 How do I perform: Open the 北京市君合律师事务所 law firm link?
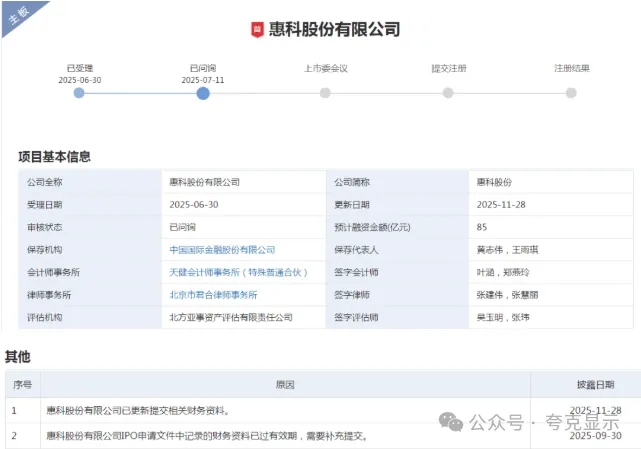(214, 295)
